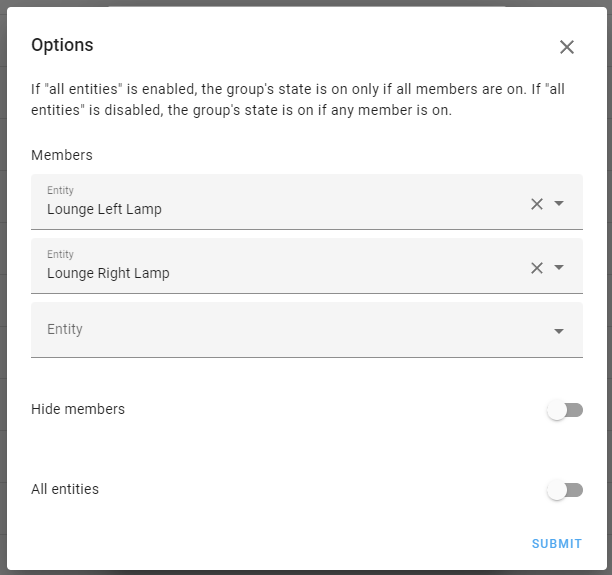Click the all entities description paragraph

pos(297,100)
